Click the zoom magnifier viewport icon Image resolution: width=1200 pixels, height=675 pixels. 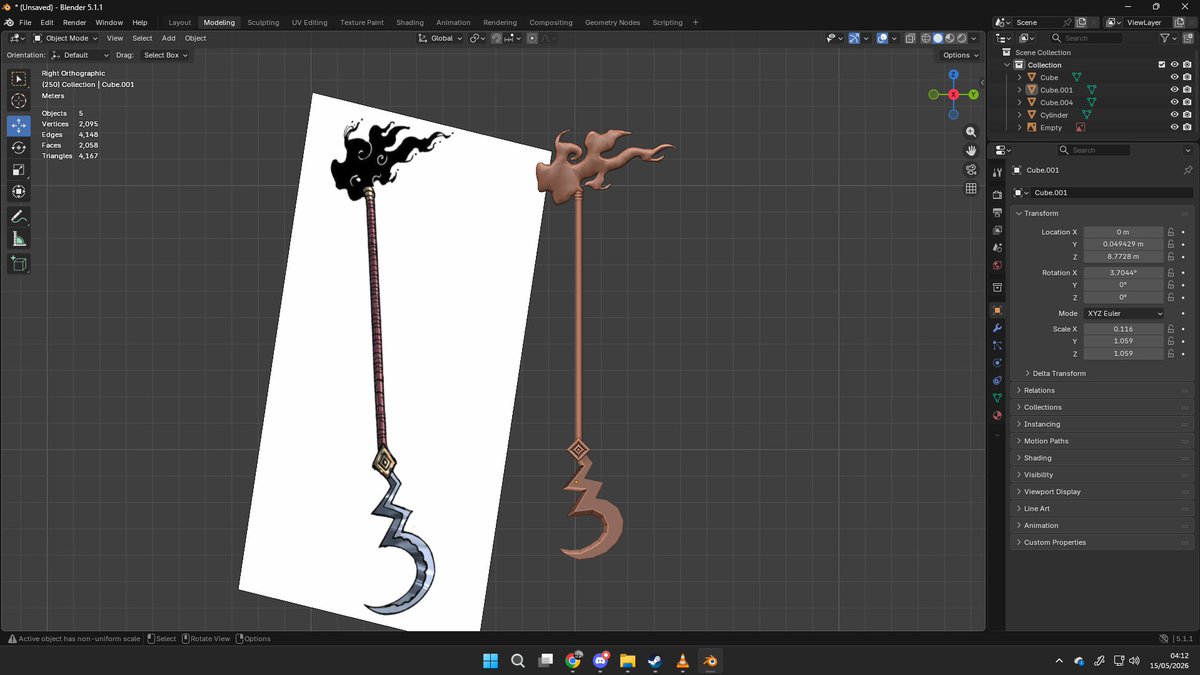click(970, 132)
